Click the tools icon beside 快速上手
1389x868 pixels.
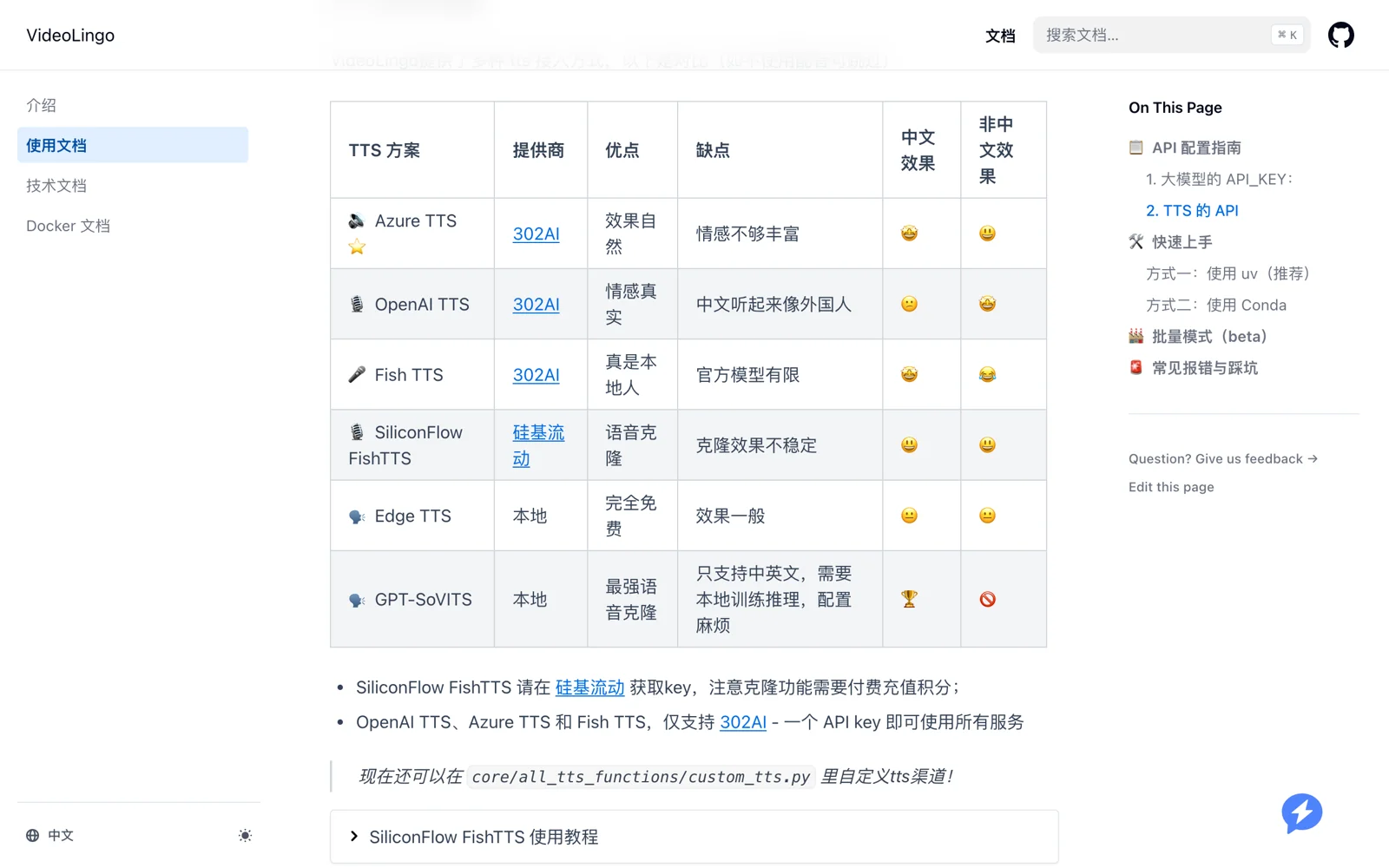pyautogui.click(x=1136, y=241)
